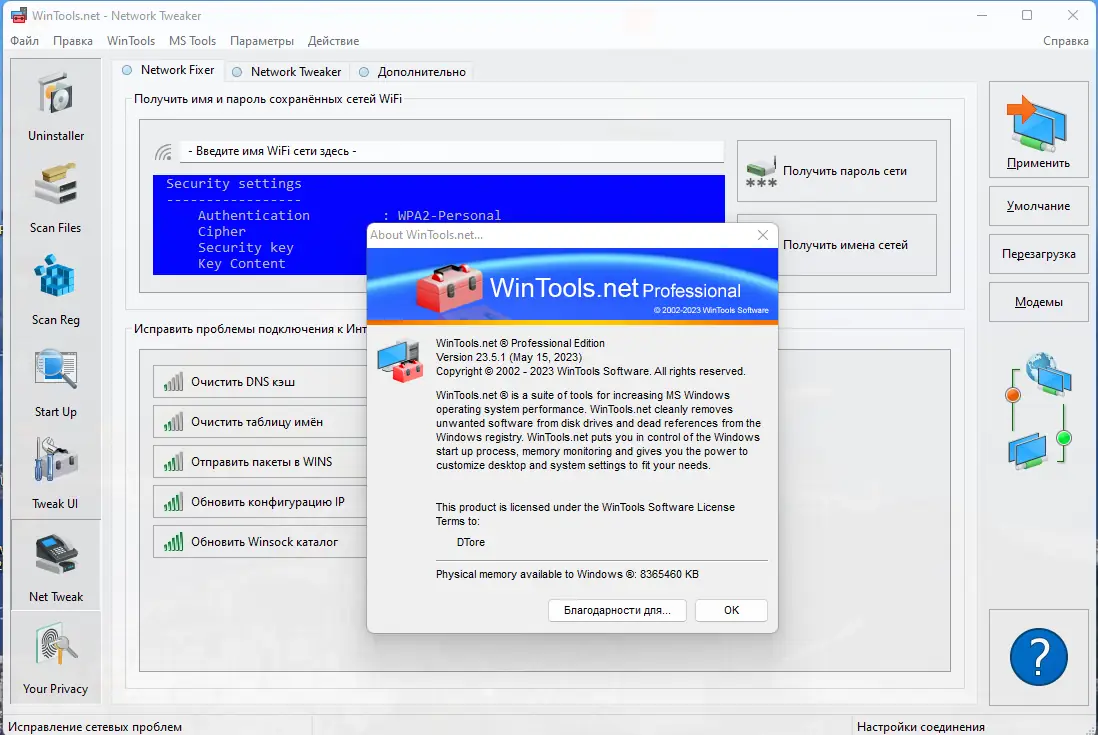The height and width of the screenshot is (735, 1098).
Task: Select the Network Tweaker radio tab
Action: click(x=286, y=71)
